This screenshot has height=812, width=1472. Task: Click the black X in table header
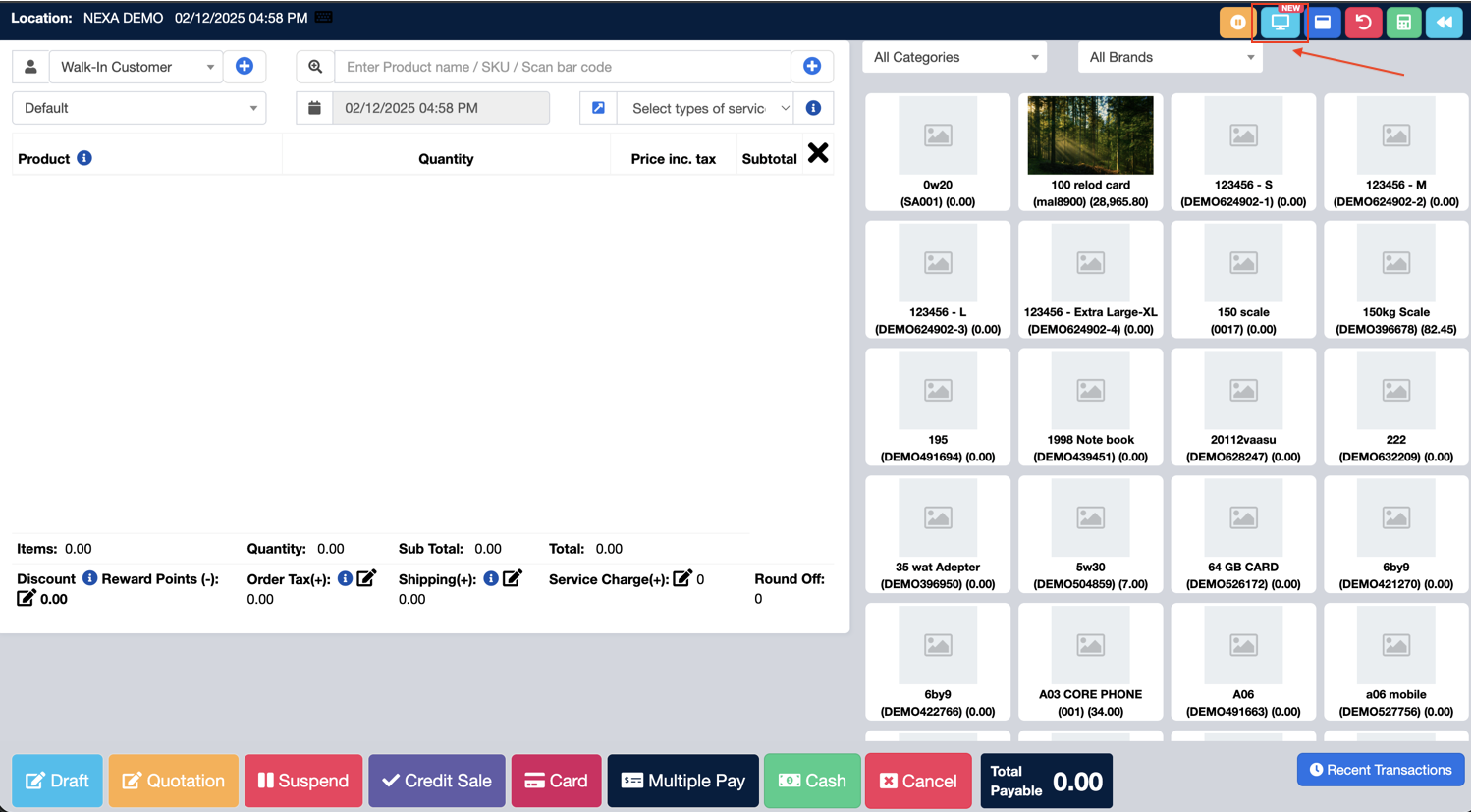click(x=818, y=153)
